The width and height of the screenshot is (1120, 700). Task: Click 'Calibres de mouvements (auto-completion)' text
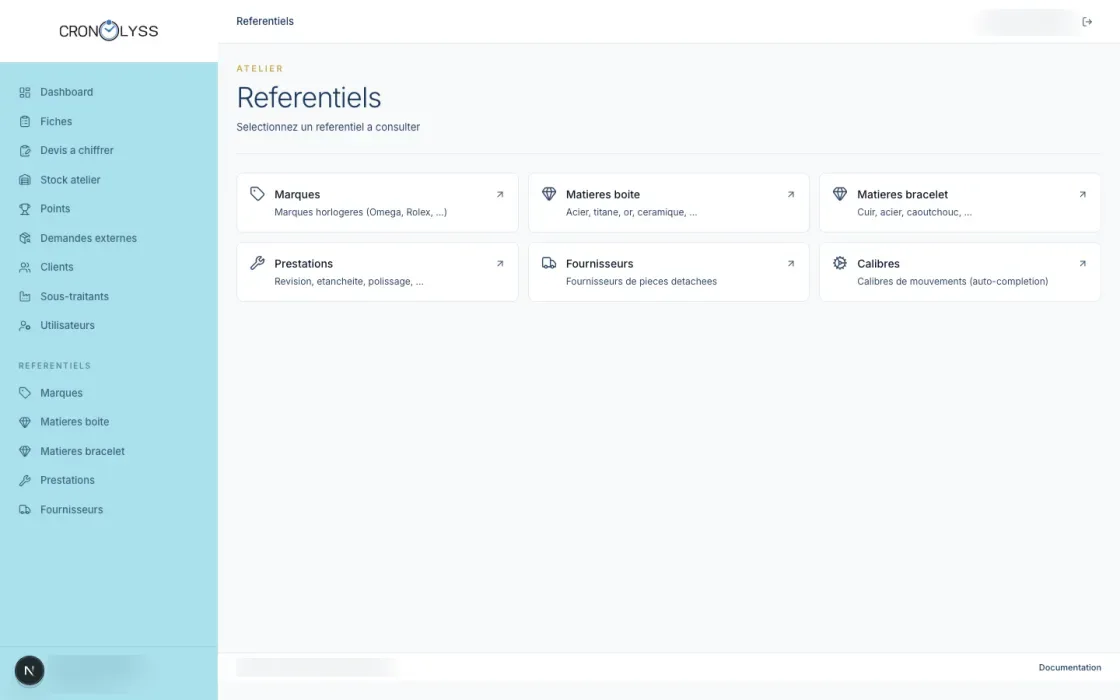(953, 281)
